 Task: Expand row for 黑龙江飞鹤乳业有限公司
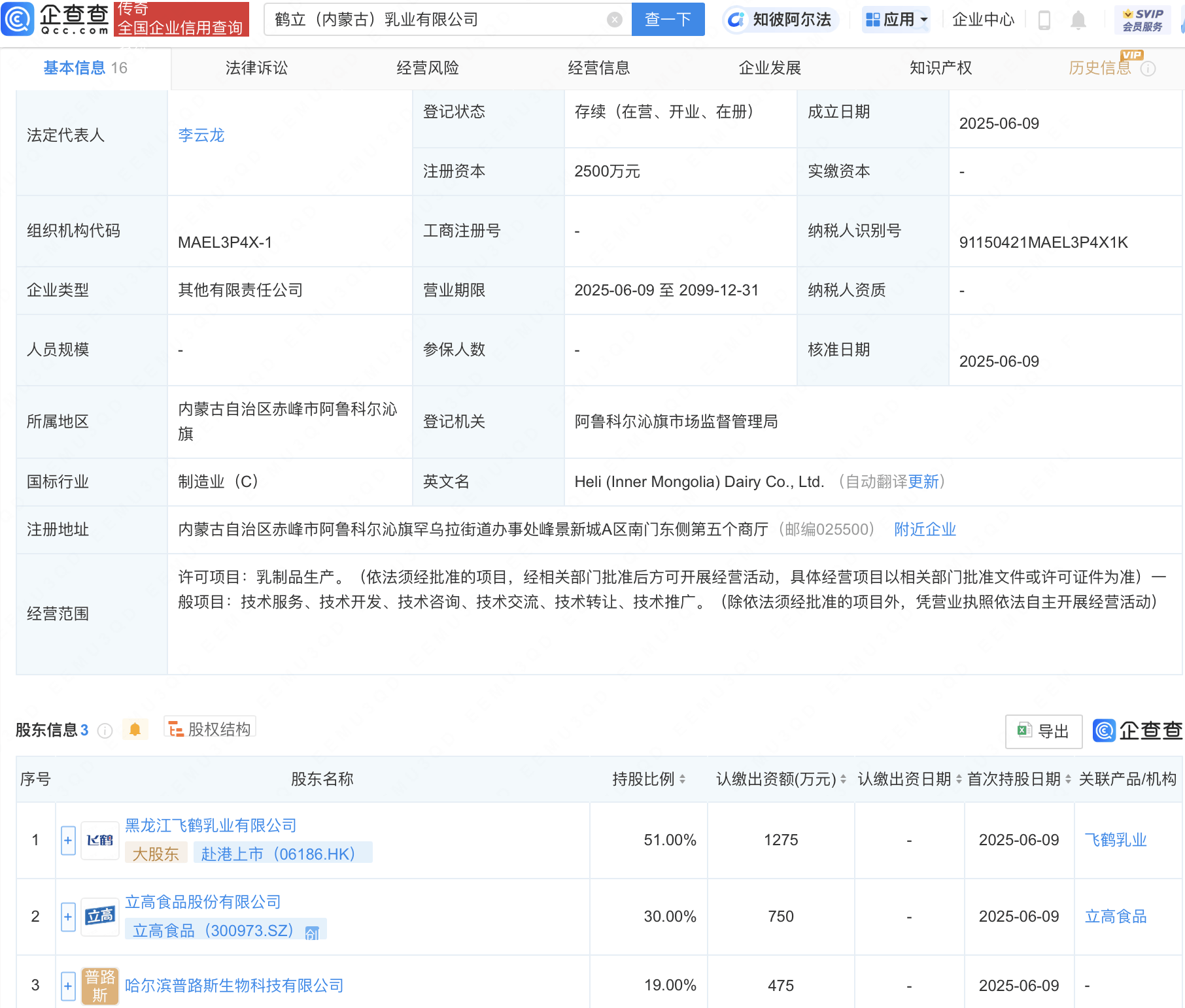(68, 841)
